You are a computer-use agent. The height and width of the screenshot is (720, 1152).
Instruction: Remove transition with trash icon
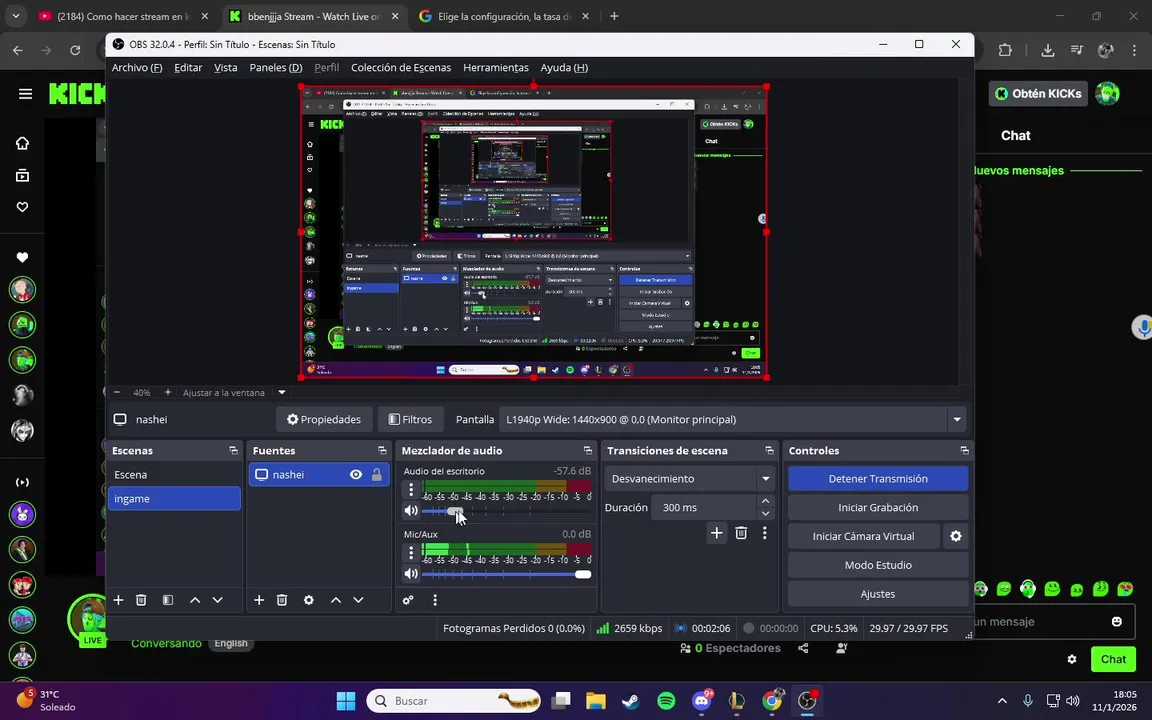pyautogui.click(x=741, y=533)
